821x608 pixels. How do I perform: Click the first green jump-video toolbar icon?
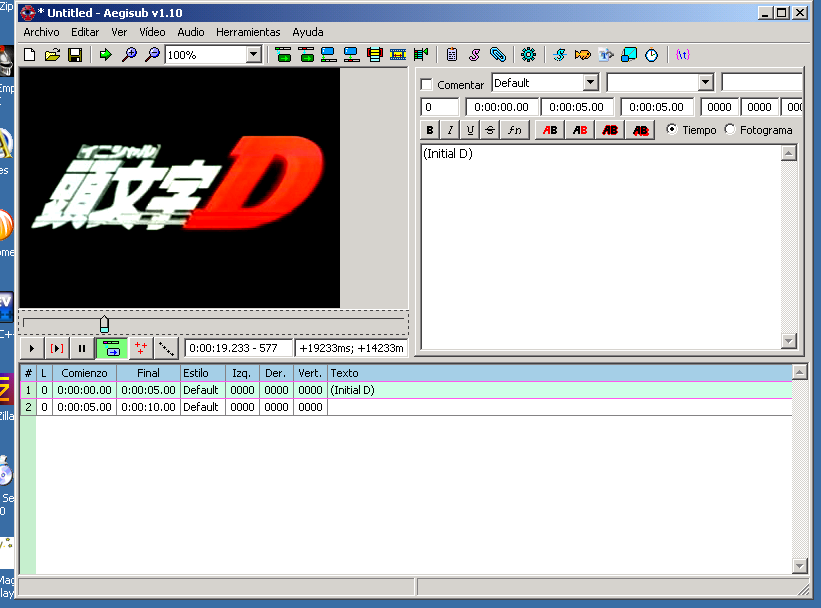(283, 54)
